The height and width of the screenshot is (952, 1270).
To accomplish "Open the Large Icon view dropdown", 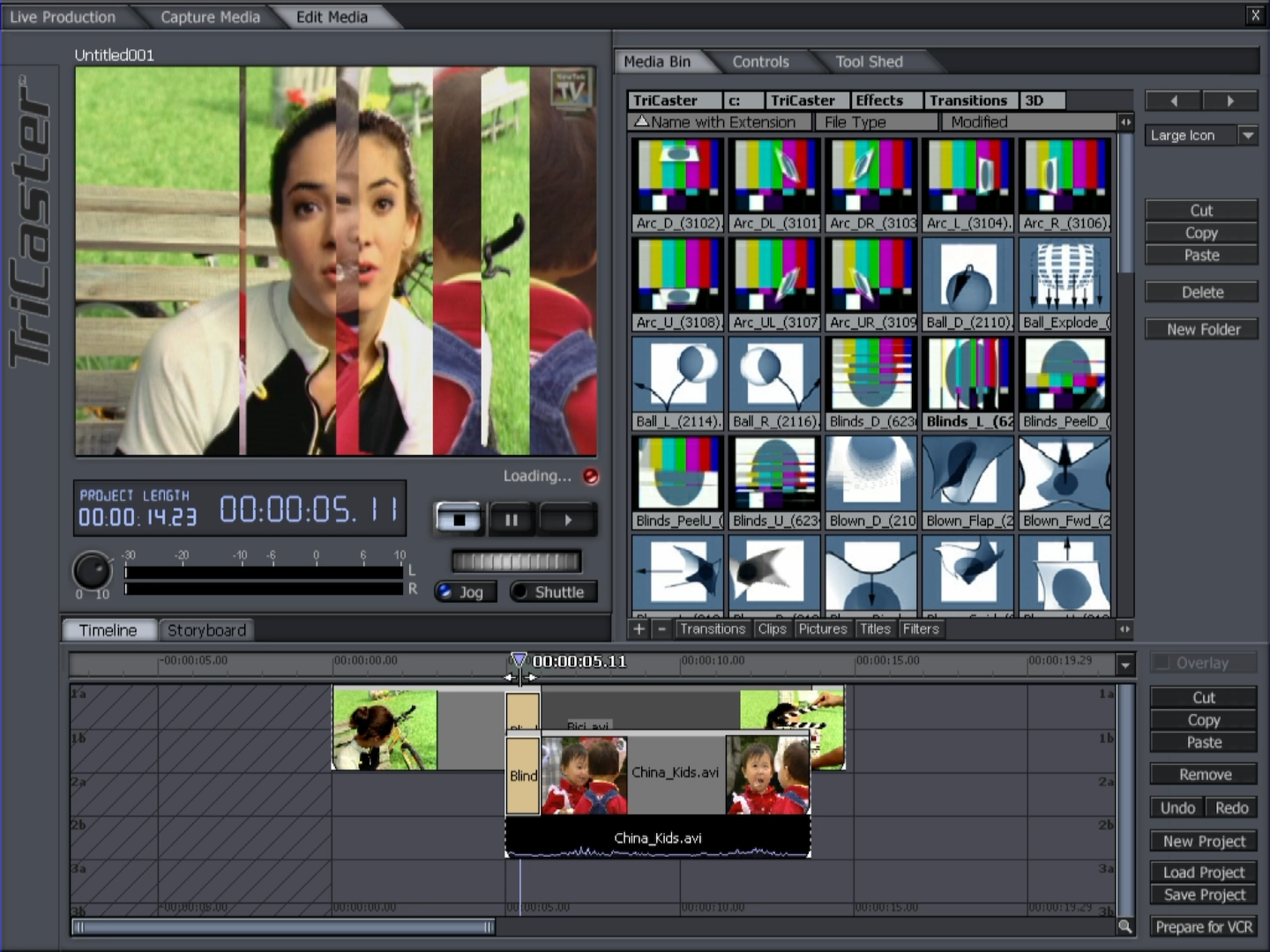I will (1248, 135).
